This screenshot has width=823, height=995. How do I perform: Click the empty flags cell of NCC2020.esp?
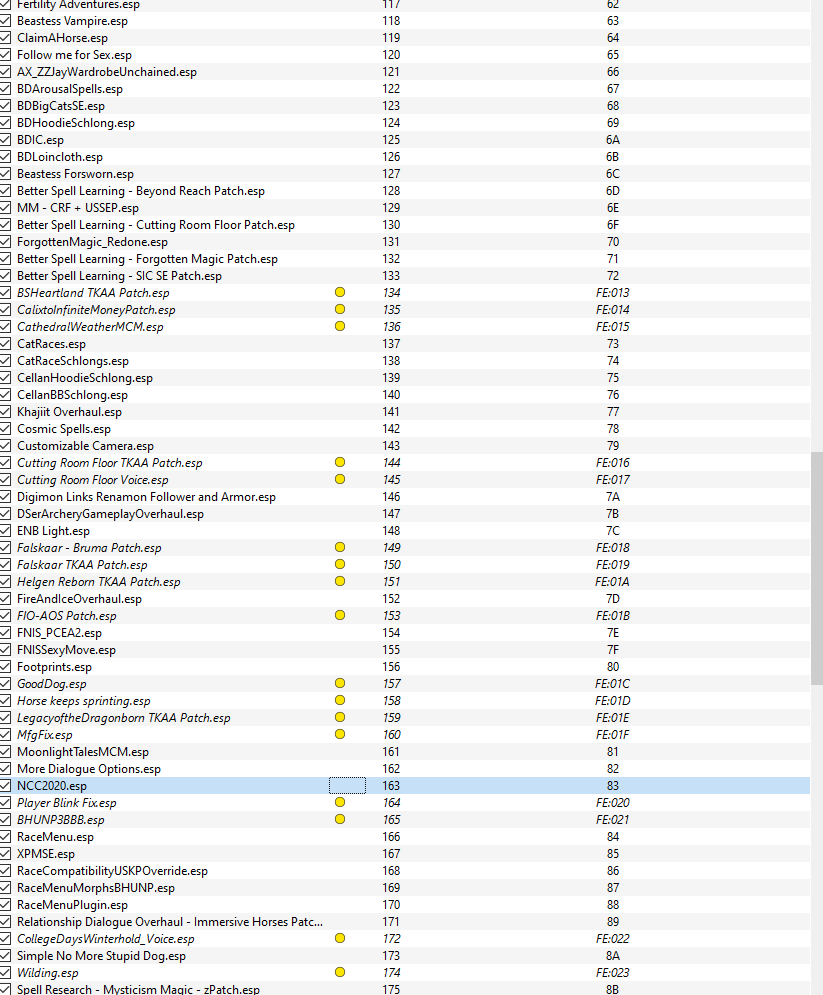(x=347, y=786)
